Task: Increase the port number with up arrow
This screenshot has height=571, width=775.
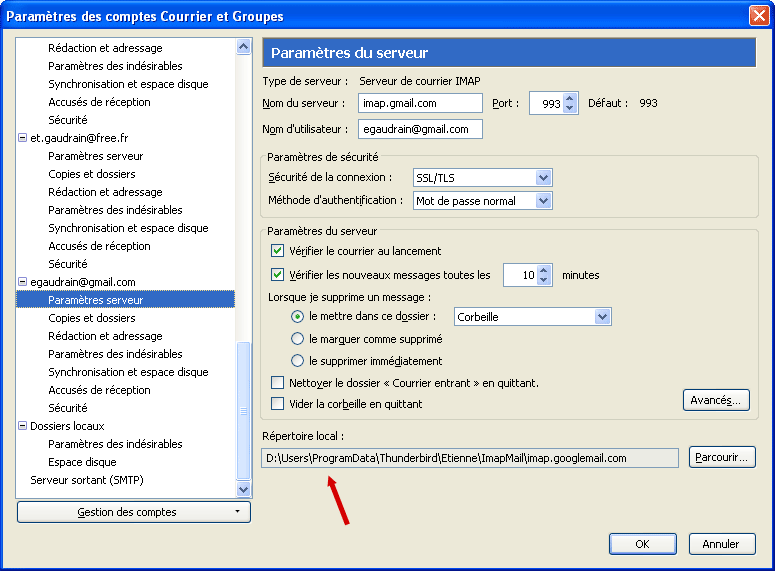Action: click(570, 98)
